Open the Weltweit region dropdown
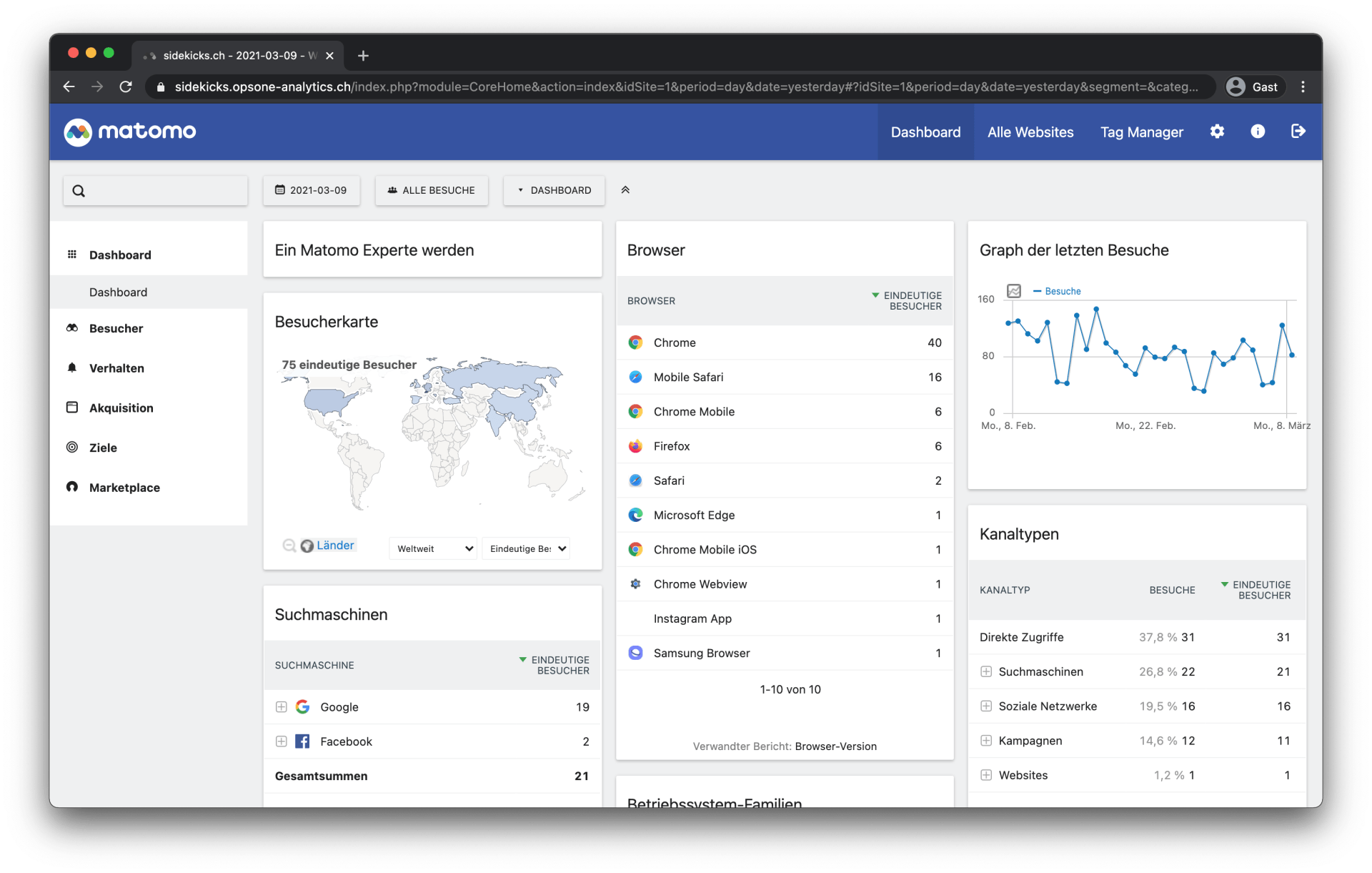 (x=433, y=549)
